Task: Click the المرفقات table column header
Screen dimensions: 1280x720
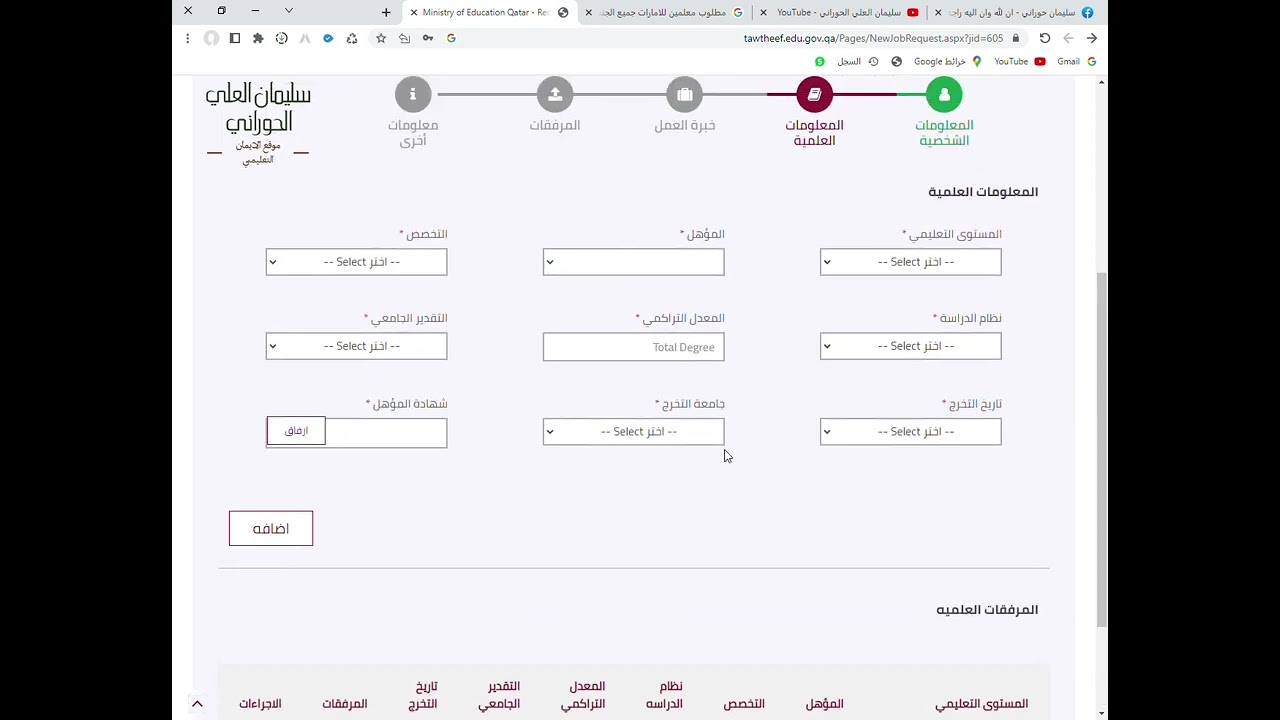Action: point(345,704)
